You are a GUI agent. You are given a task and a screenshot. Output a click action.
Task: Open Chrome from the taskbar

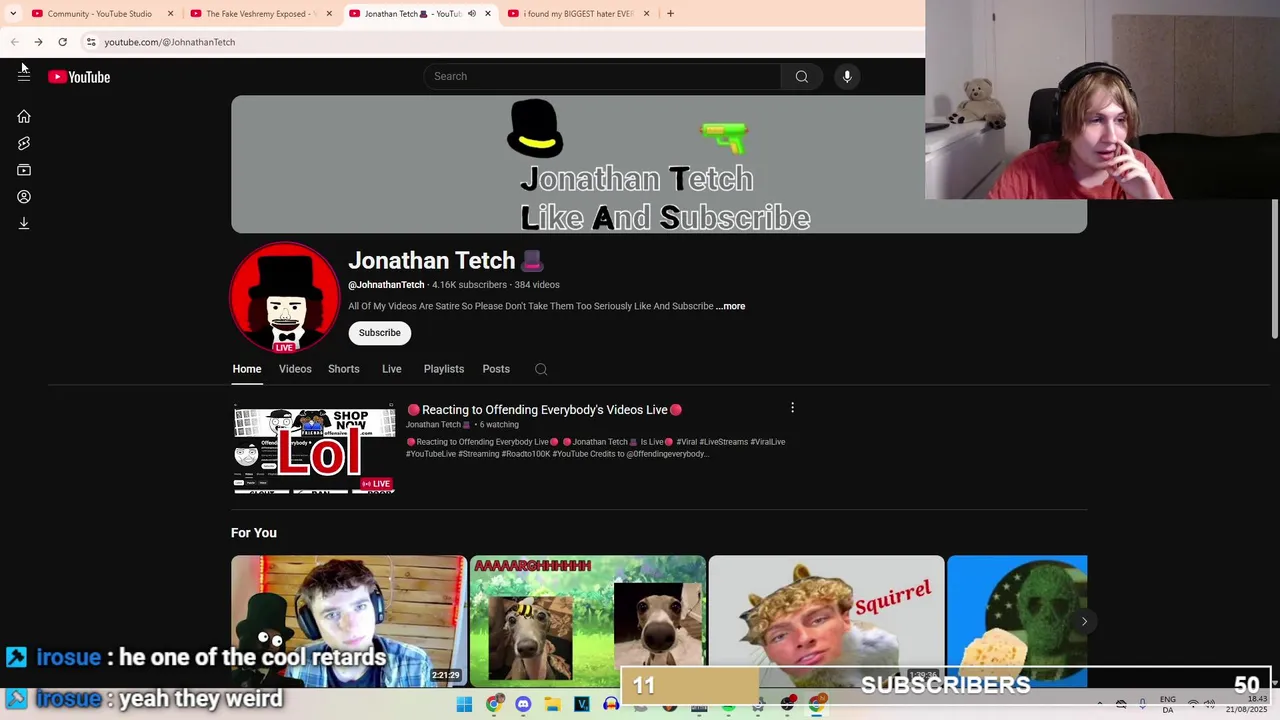point(493,705)
